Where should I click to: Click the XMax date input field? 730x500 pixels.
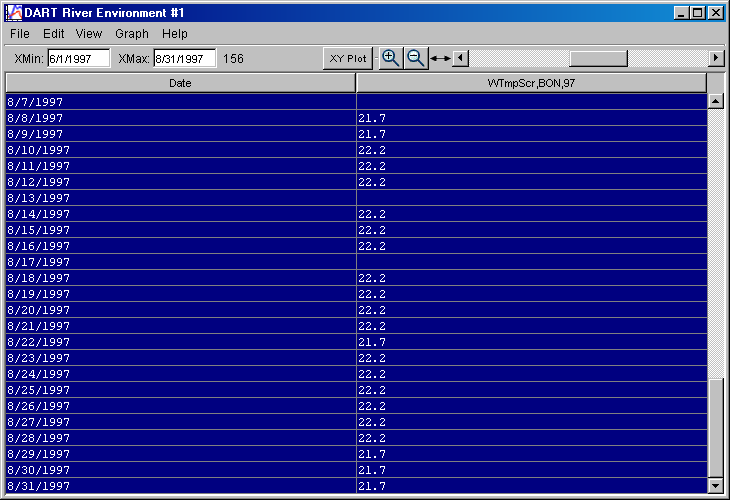click(x=184, y=59)
